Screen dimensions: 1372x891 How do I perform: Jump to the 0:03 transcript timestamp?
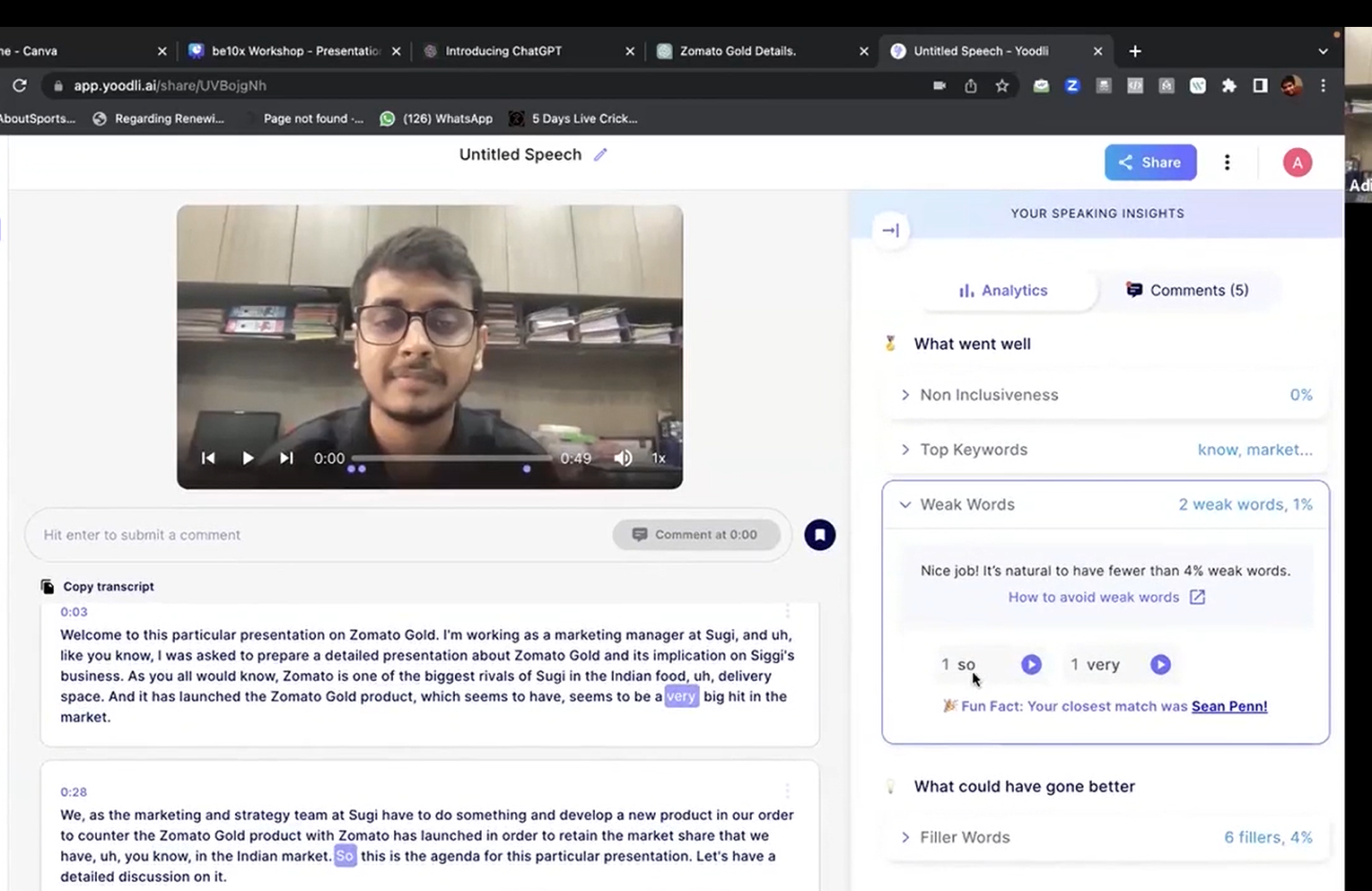(x=74, y=612)
